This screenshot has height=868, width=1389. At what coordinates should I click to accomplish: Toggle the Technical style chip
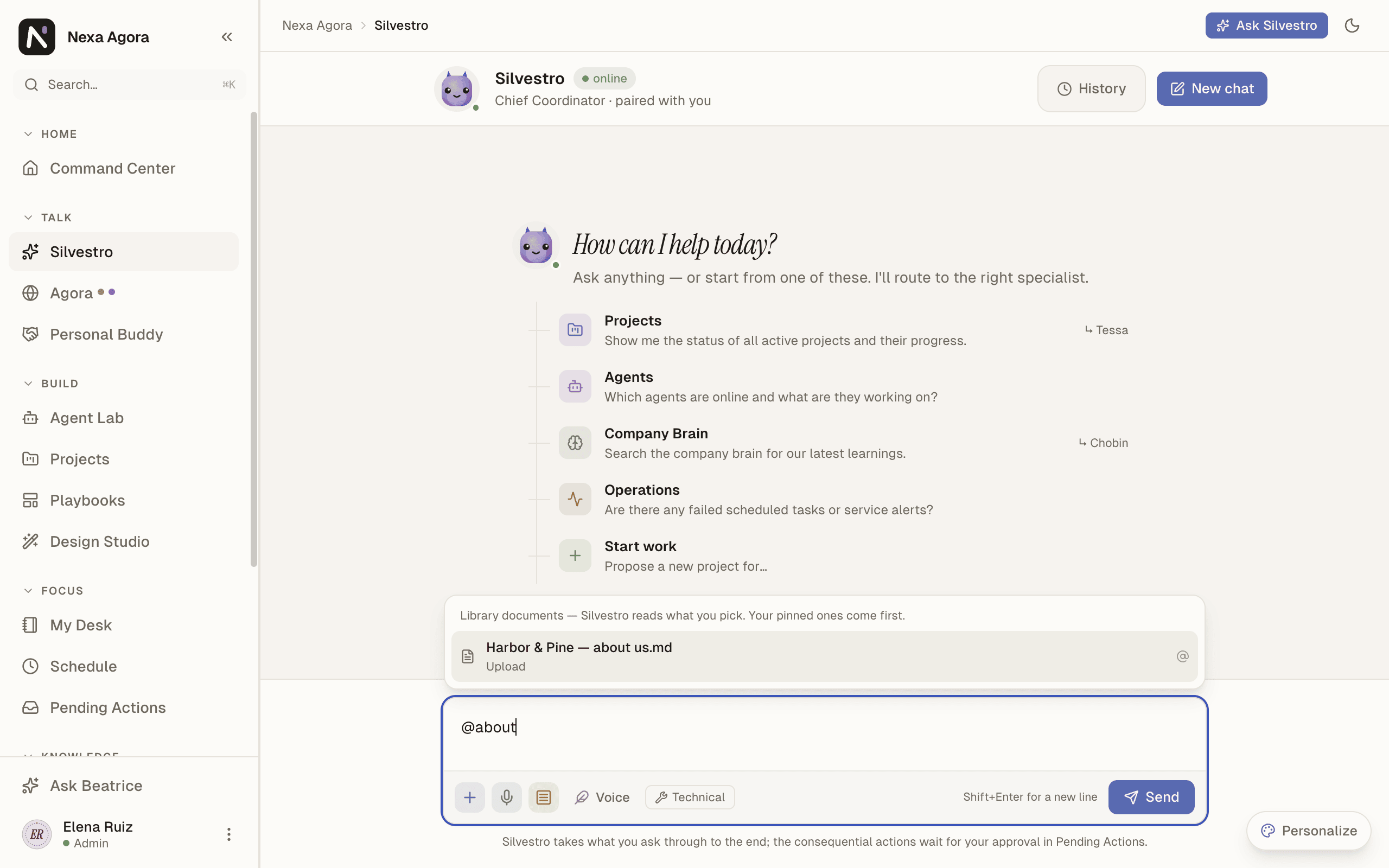tap(690, 797)
